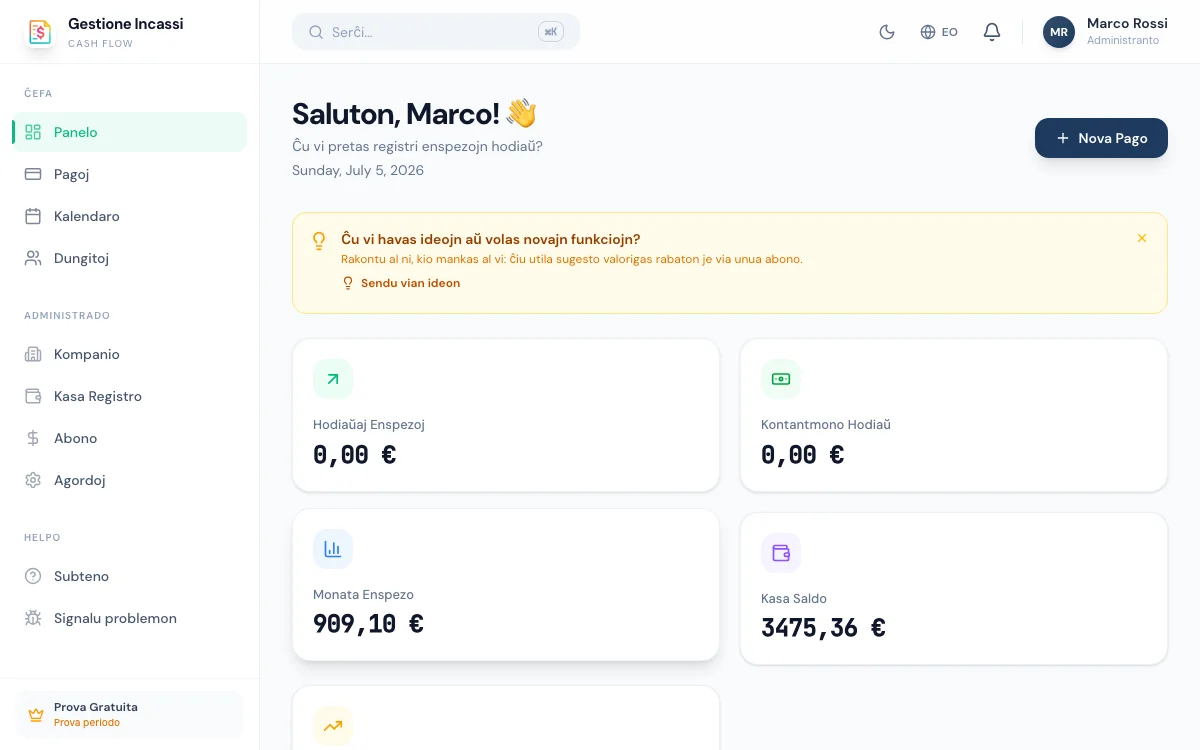Open Kompanio via its building icon
The height and width of the screenshot is (750, 1200).
[x=33, y=354]
